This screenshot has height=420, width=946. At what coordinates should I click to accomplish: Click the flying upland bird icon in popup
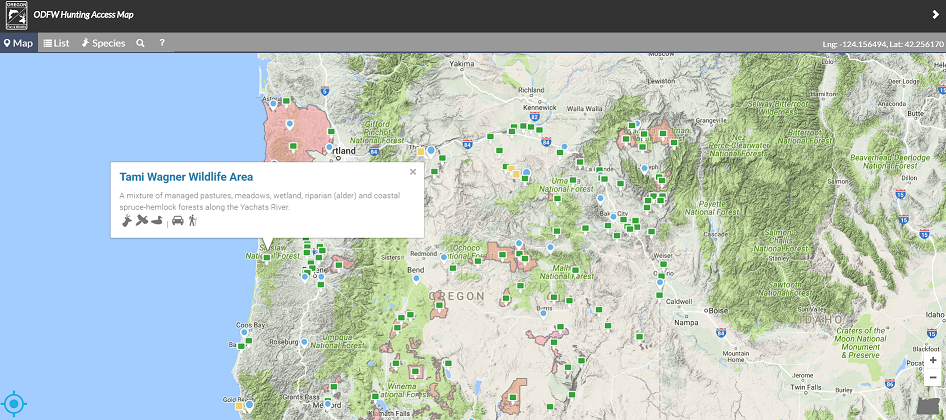pos(142,220)
